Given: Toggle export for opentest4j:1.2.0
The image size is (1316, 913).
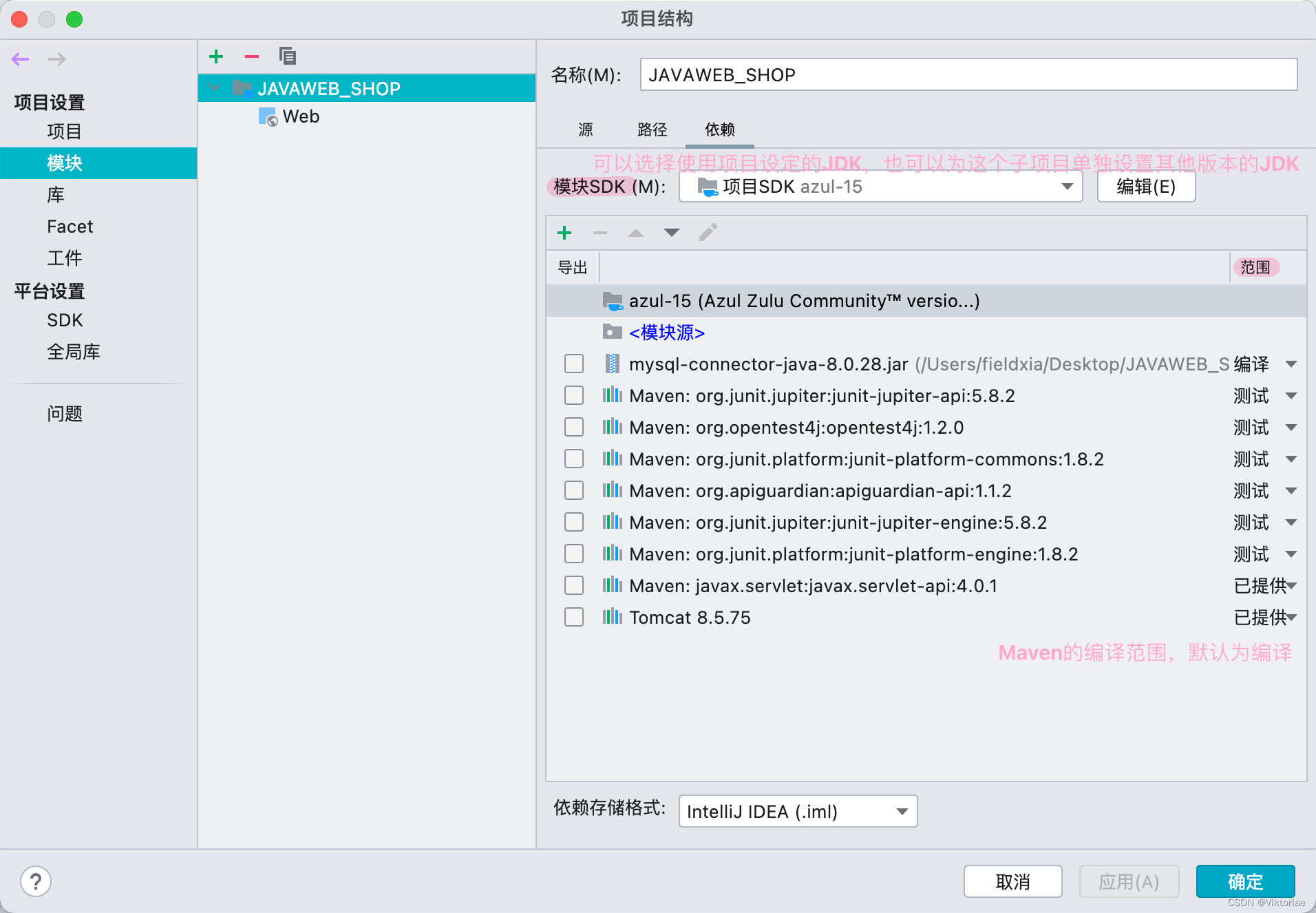Looking at the screenshot, I should coord(574,427).
